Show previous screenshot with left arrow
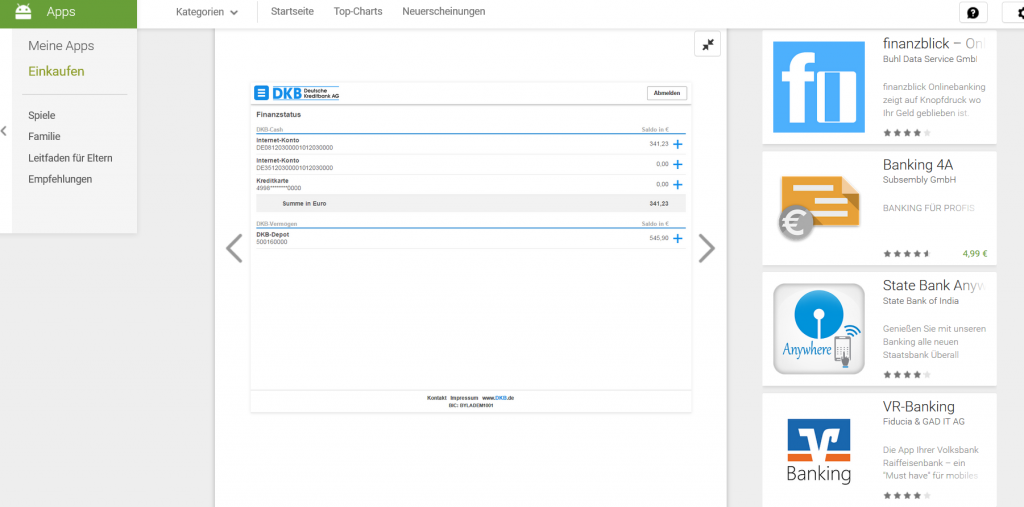The width and height of the screenshot is (1024, 507). pyautogui.click(x=234, y=248)
